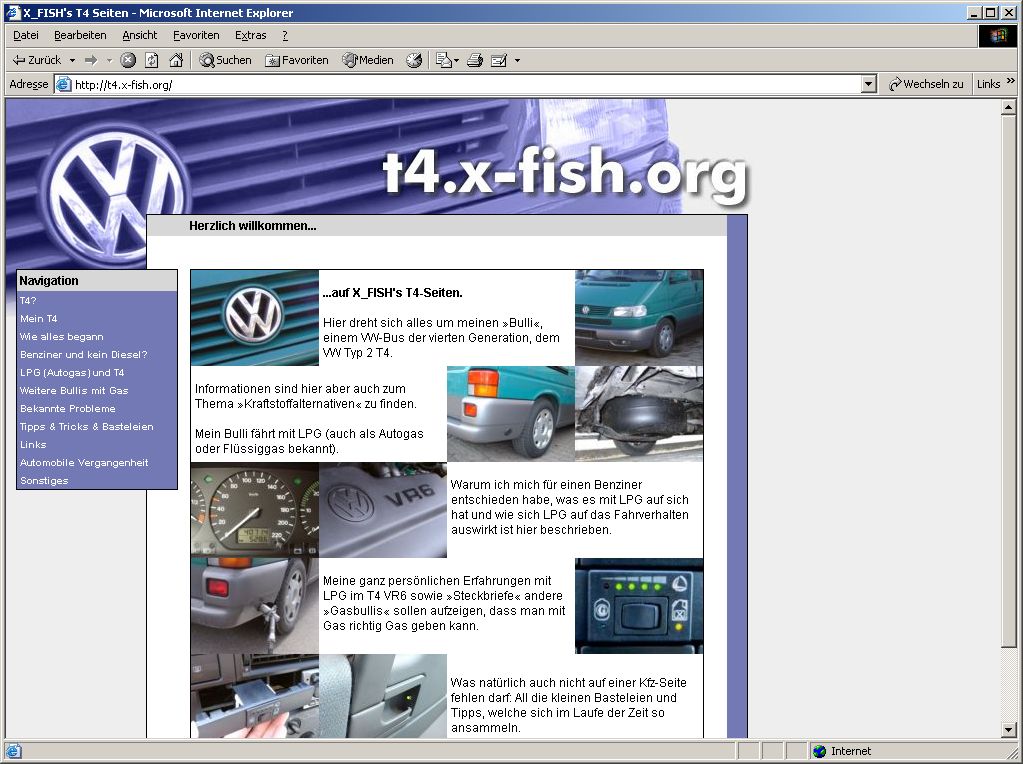Click the green T4 van front photo
This screenshot has width=1023, height=764.
(x=639, y=318)
